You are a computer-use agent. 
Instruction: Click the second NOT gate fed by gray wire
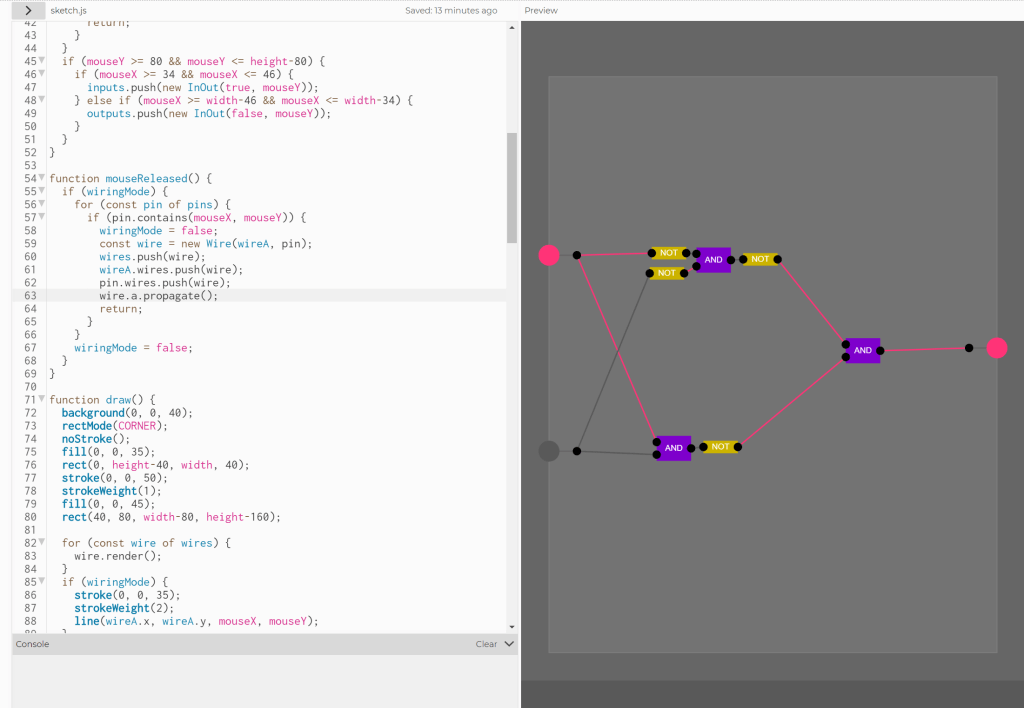(666, 273)
